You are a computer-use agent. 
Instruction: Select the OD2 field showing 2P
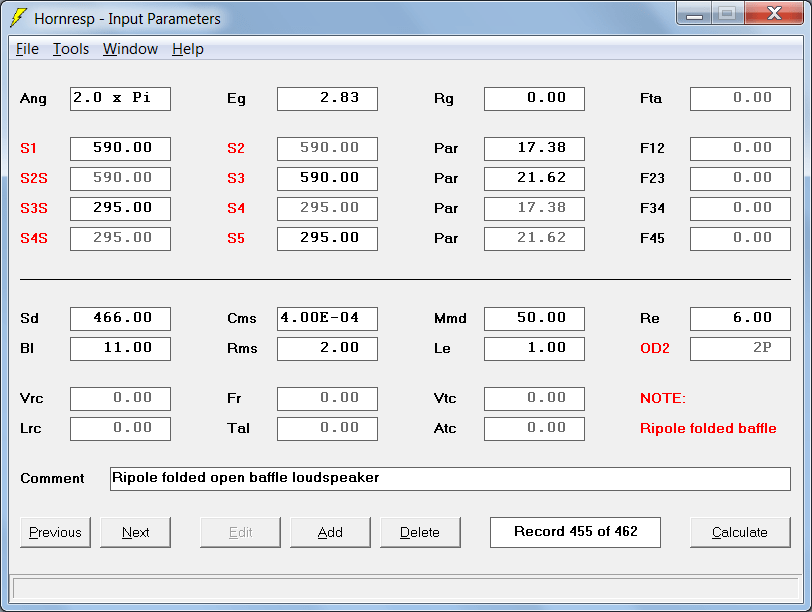tap(741, 349)
